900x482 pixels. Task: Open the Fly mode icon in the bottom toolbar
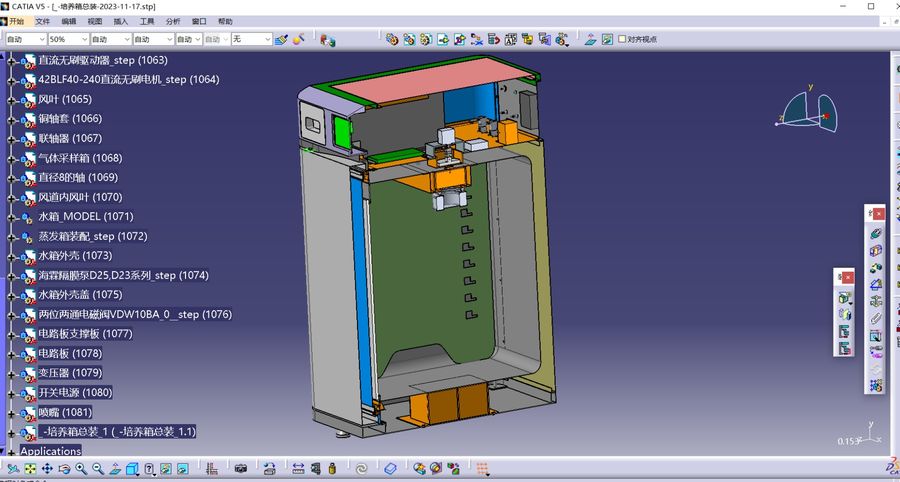pyautogui.click(x=13, y=469)
